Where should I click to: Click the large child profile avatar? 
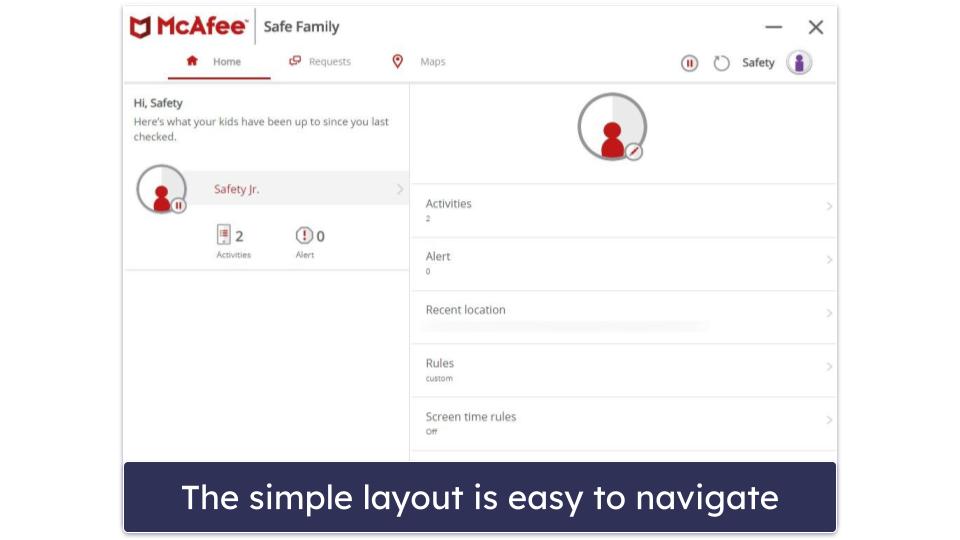pyautogui.click(x=612, y=127)
